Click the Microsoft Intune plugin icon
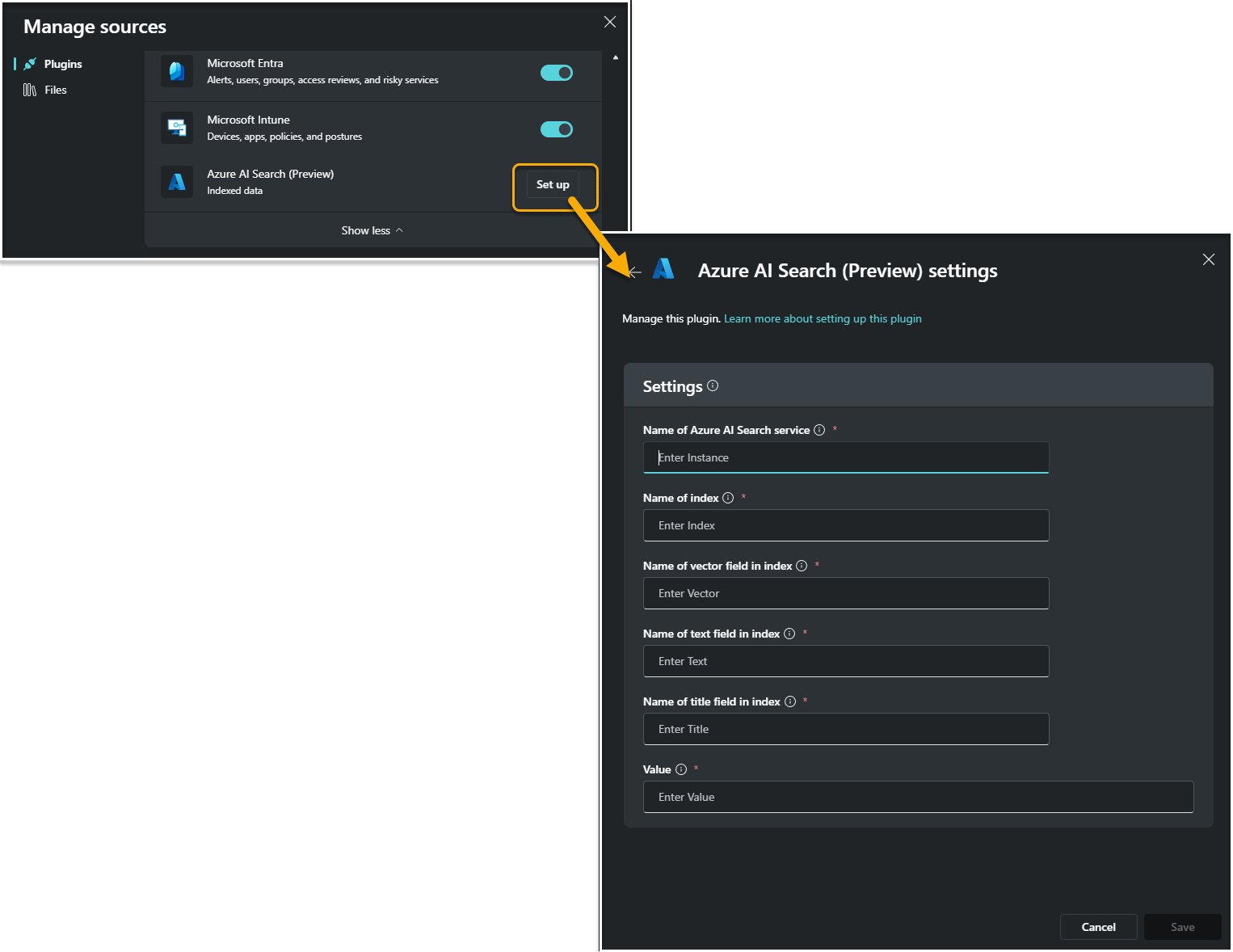1233x952 pixels. 177,128
